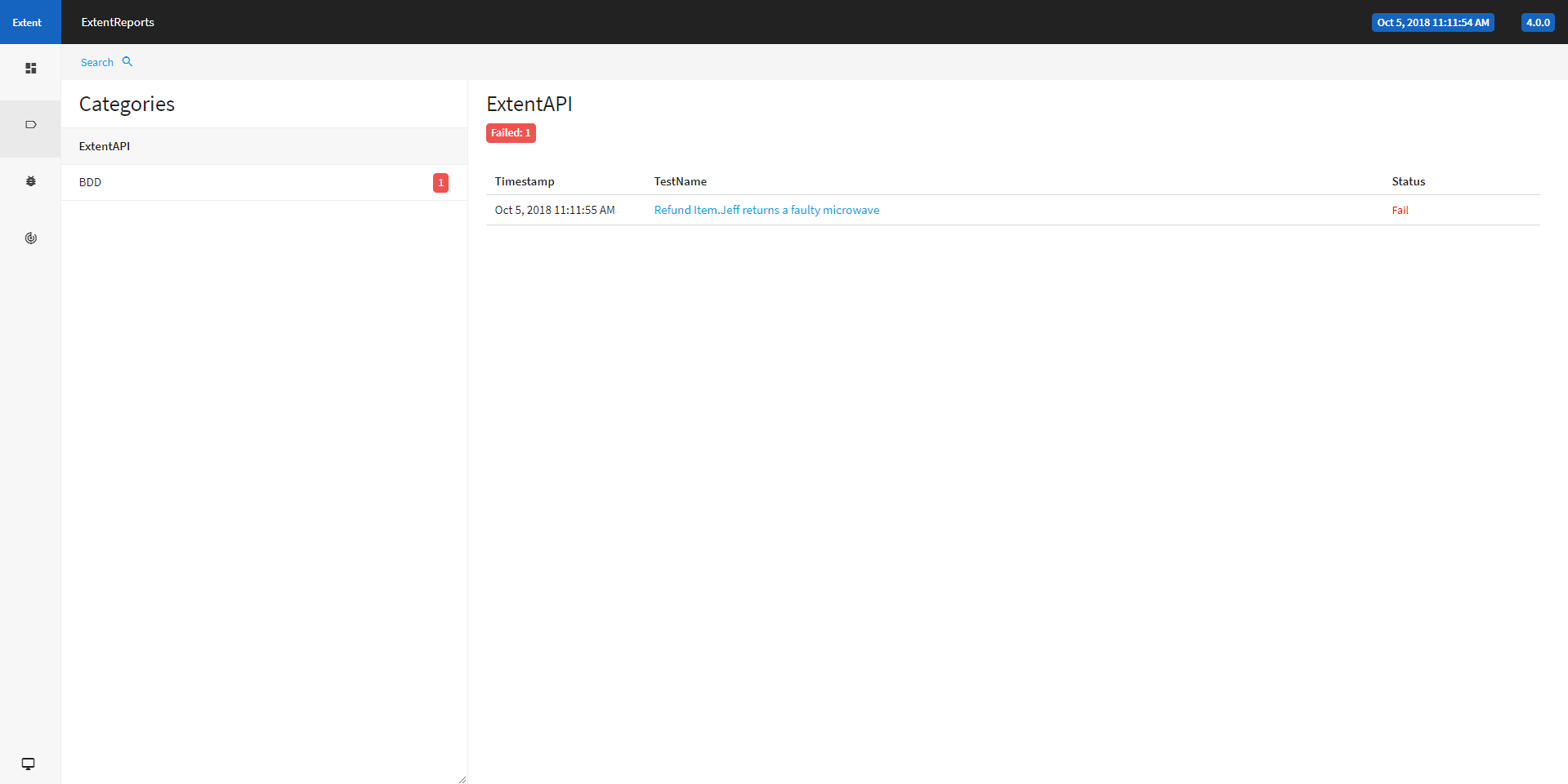The width and height of the screenshot is (1568, 784).
Task: Open the exceptions view via the bug icon
Action: 30,181
